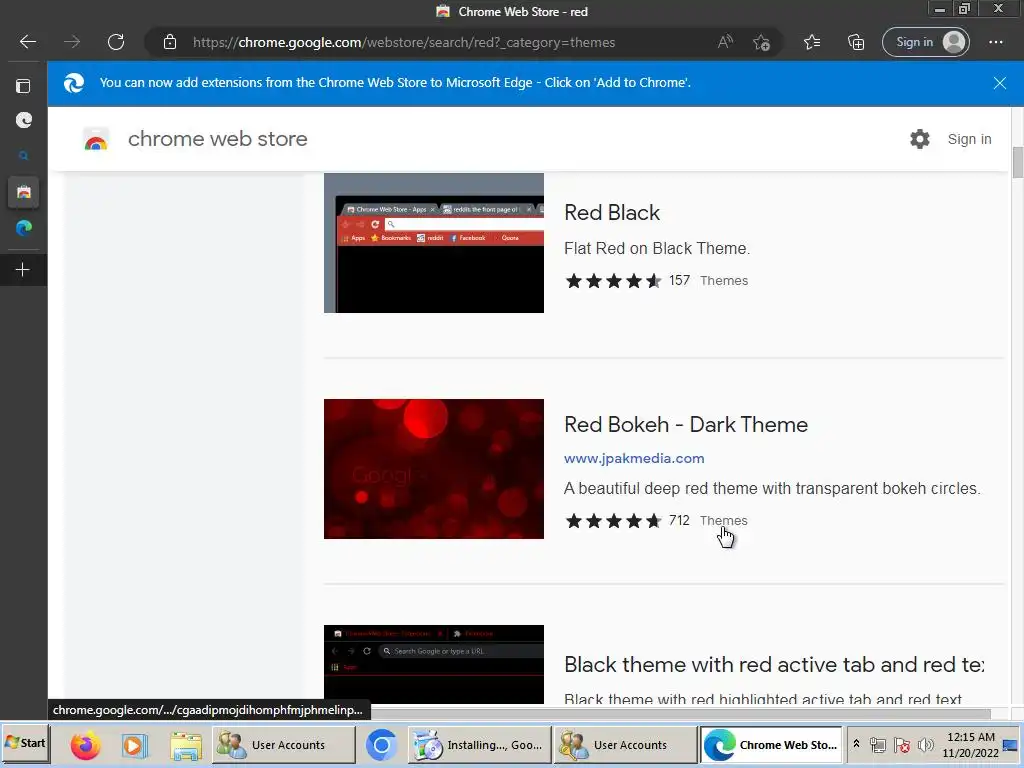Screen dimensions: 1024x768
Task: Open Red Bokeh theme preview image
Action: point(434,469)
